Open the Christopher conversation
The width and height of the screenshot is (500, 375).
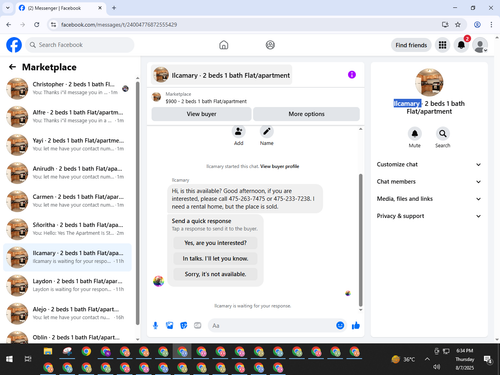[67, 89]
